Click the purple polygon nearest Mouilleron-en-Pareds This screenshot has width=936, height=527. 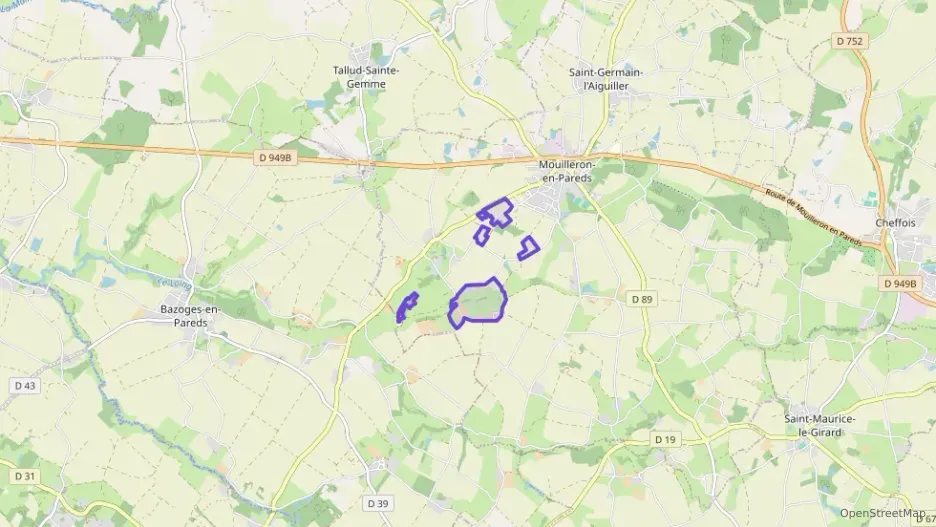[x=497, y=213]
